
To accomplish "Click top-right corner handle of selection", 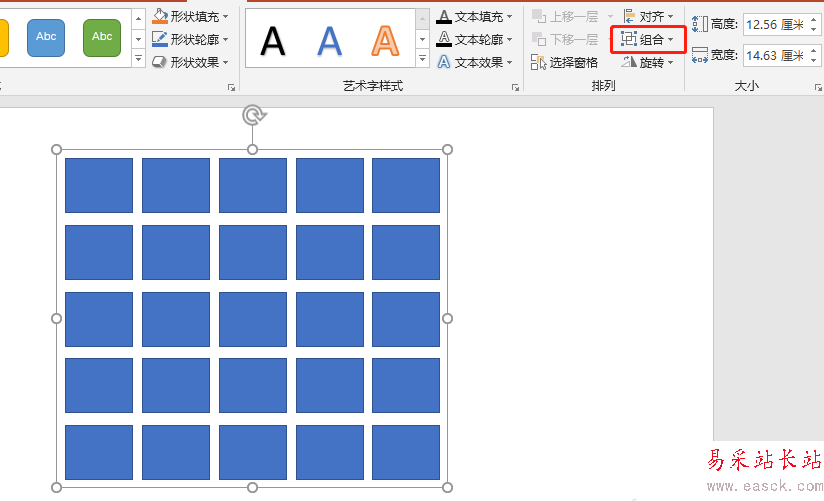I will [448, 150].
